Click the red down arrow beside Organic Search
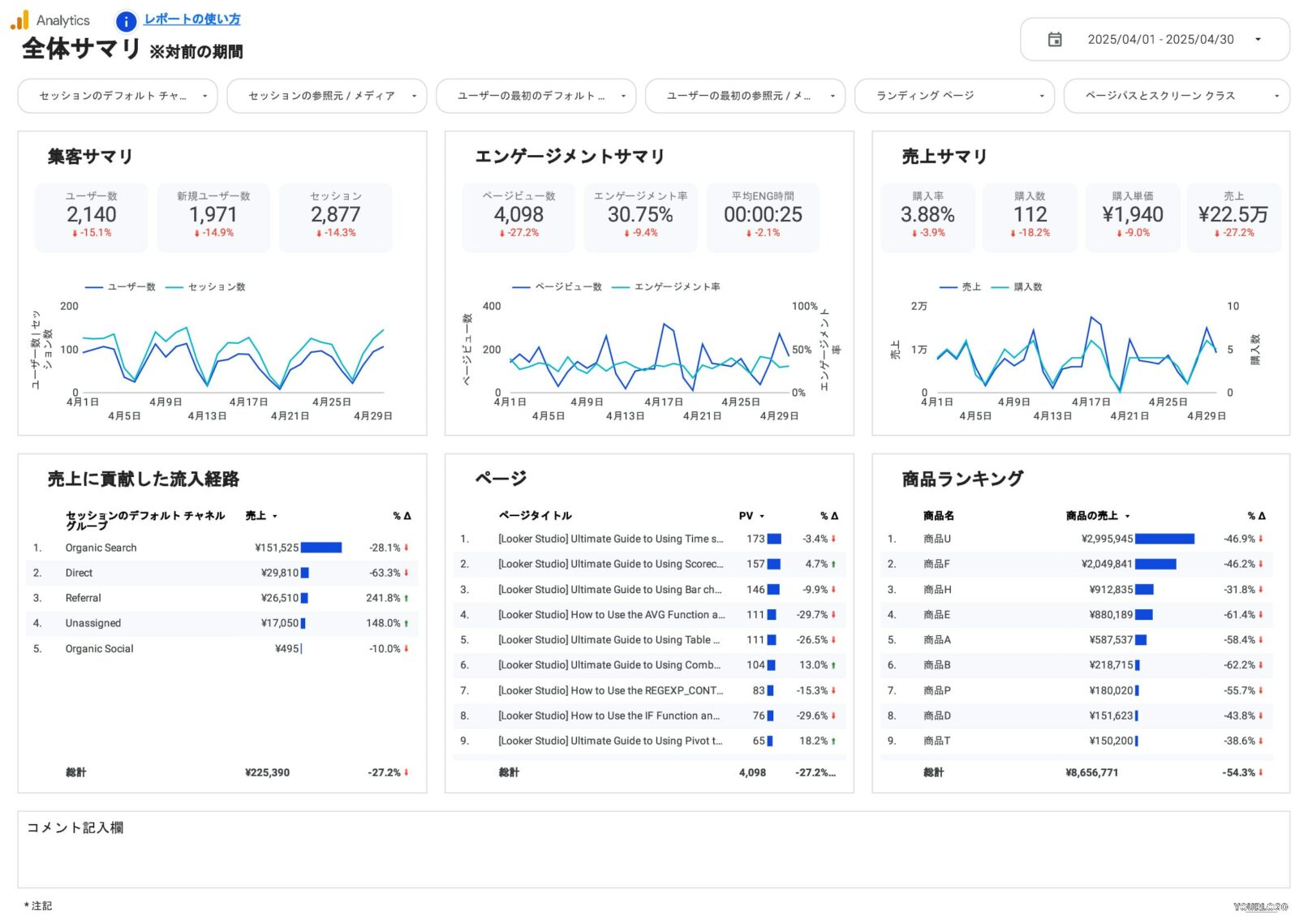The image size is (1308, 924). 407,548
